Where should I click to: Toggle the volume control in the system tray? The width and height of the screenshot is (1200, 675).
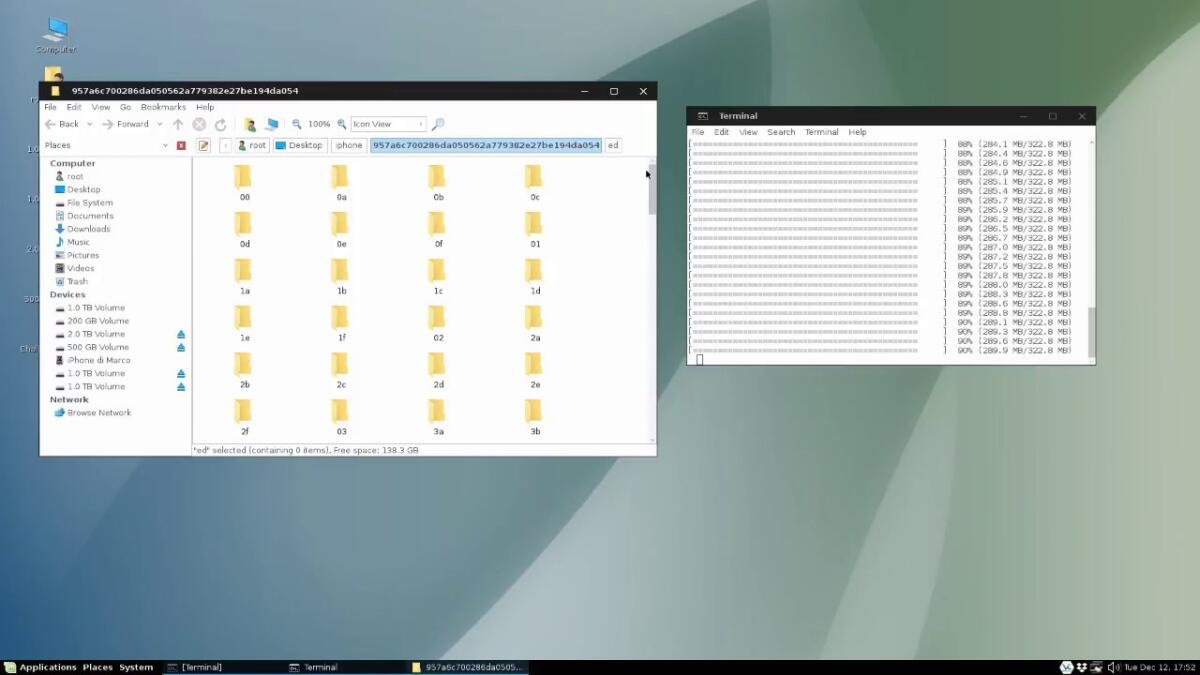(x=1112, y=667)
